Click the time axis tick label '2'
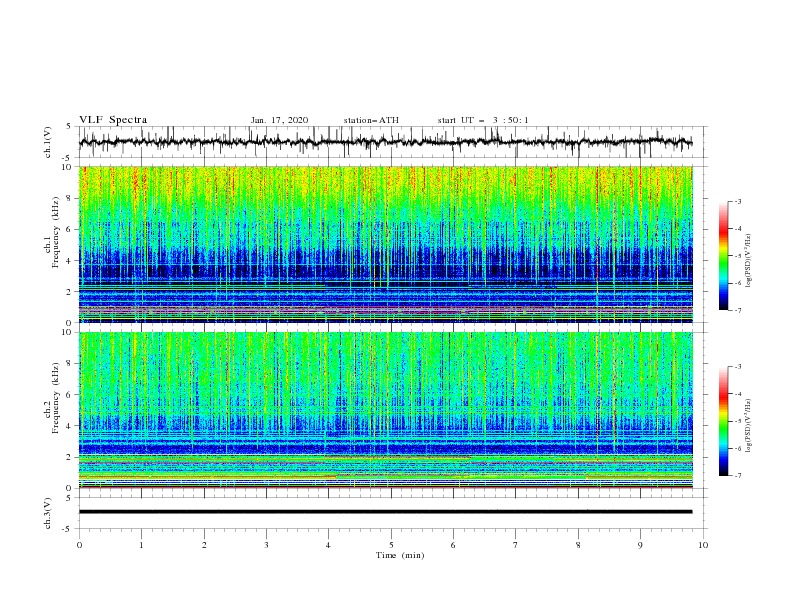Screen dimensions: 792x612 pyautogui.click(x=204, y=545)
